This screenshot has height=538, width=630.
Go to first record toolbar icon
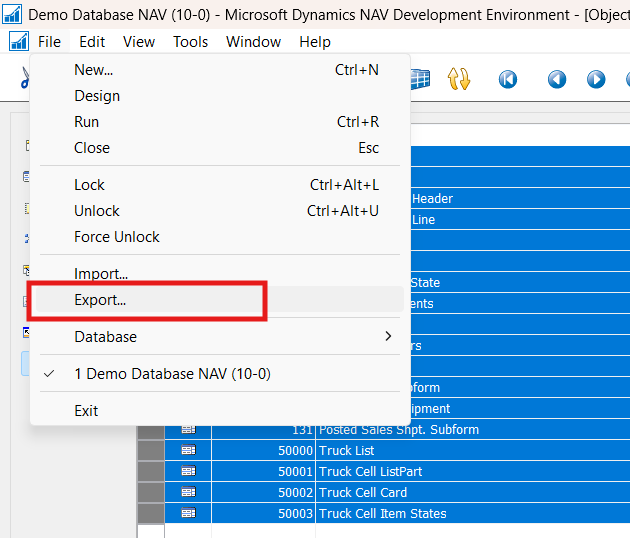click(508, 79)
